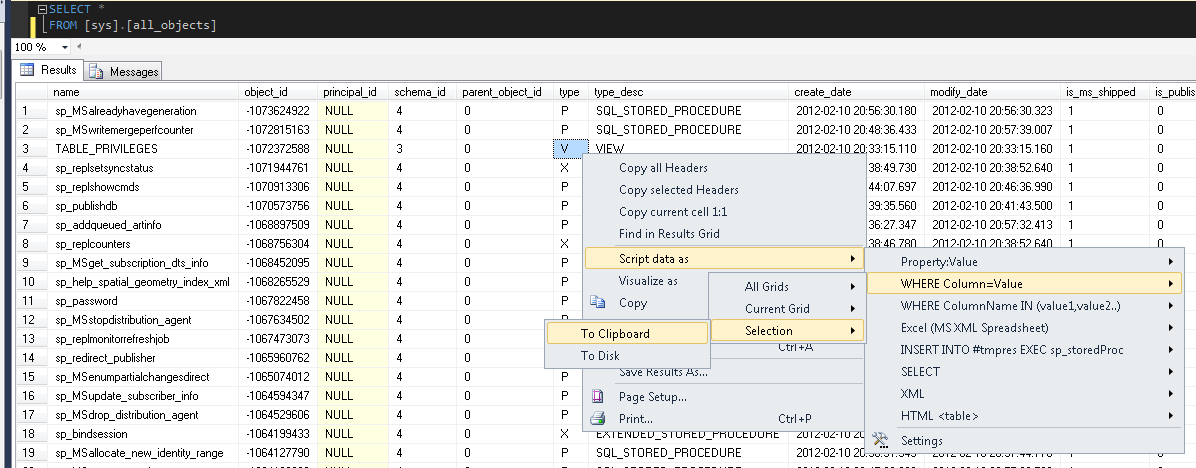This screenshot has width=1196, height=468.
Task: Select object_id cell -1073624922
Action: (278, 111)
